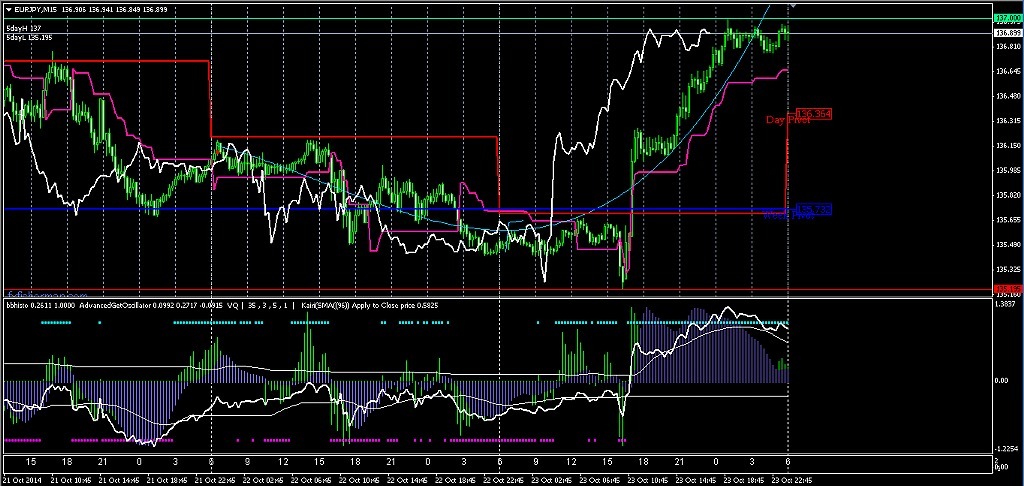Click the first hour marker 15
This screenshot has width=1024, height=486.
tap(31, 462)
